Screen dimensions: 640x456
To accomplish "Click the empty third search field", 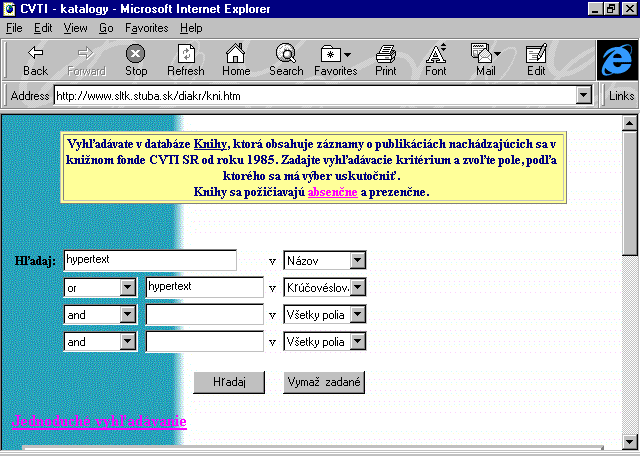I will click(x=204, y=314).
